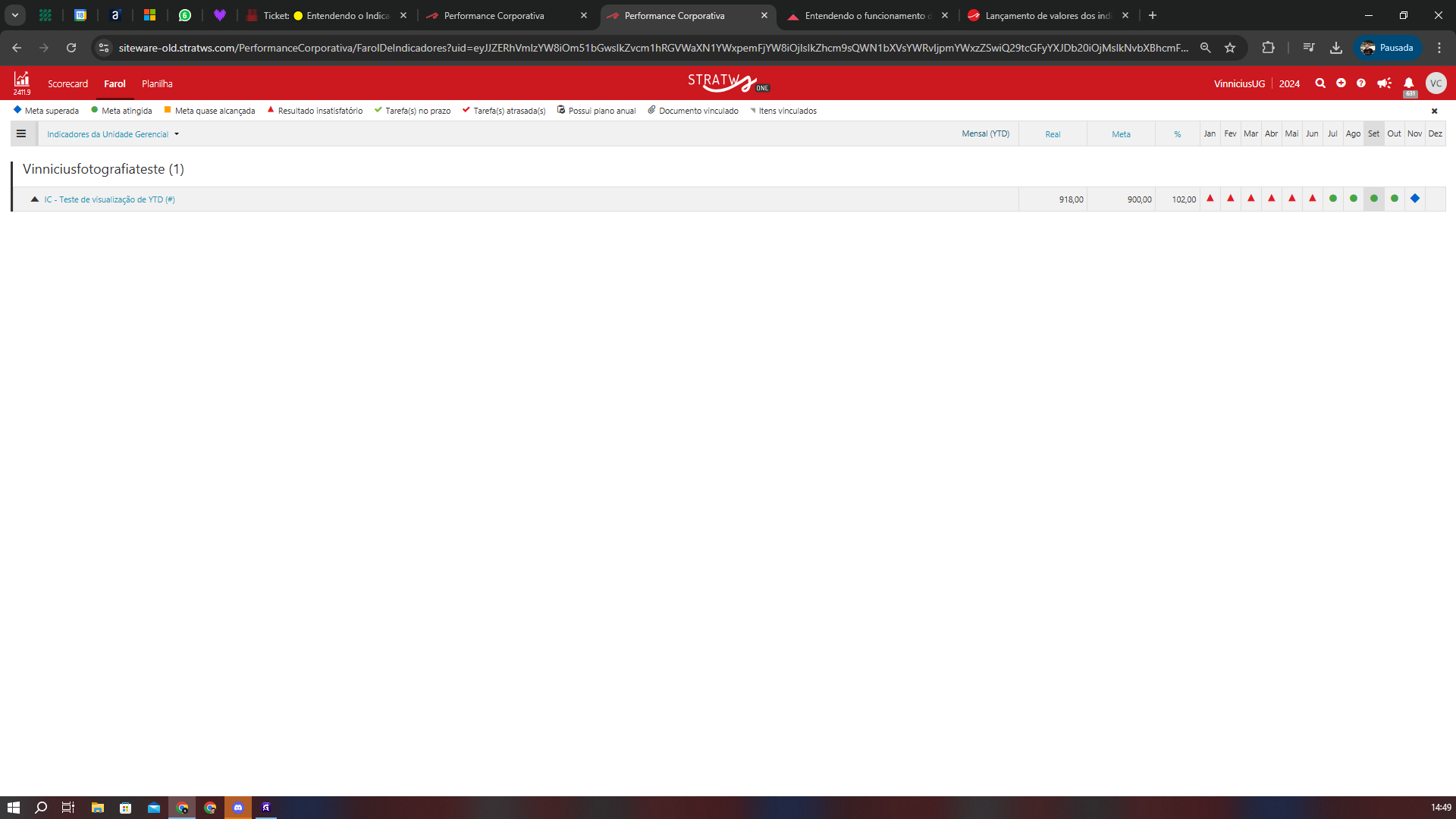Click the Ago green circle status

(1354, 199)
